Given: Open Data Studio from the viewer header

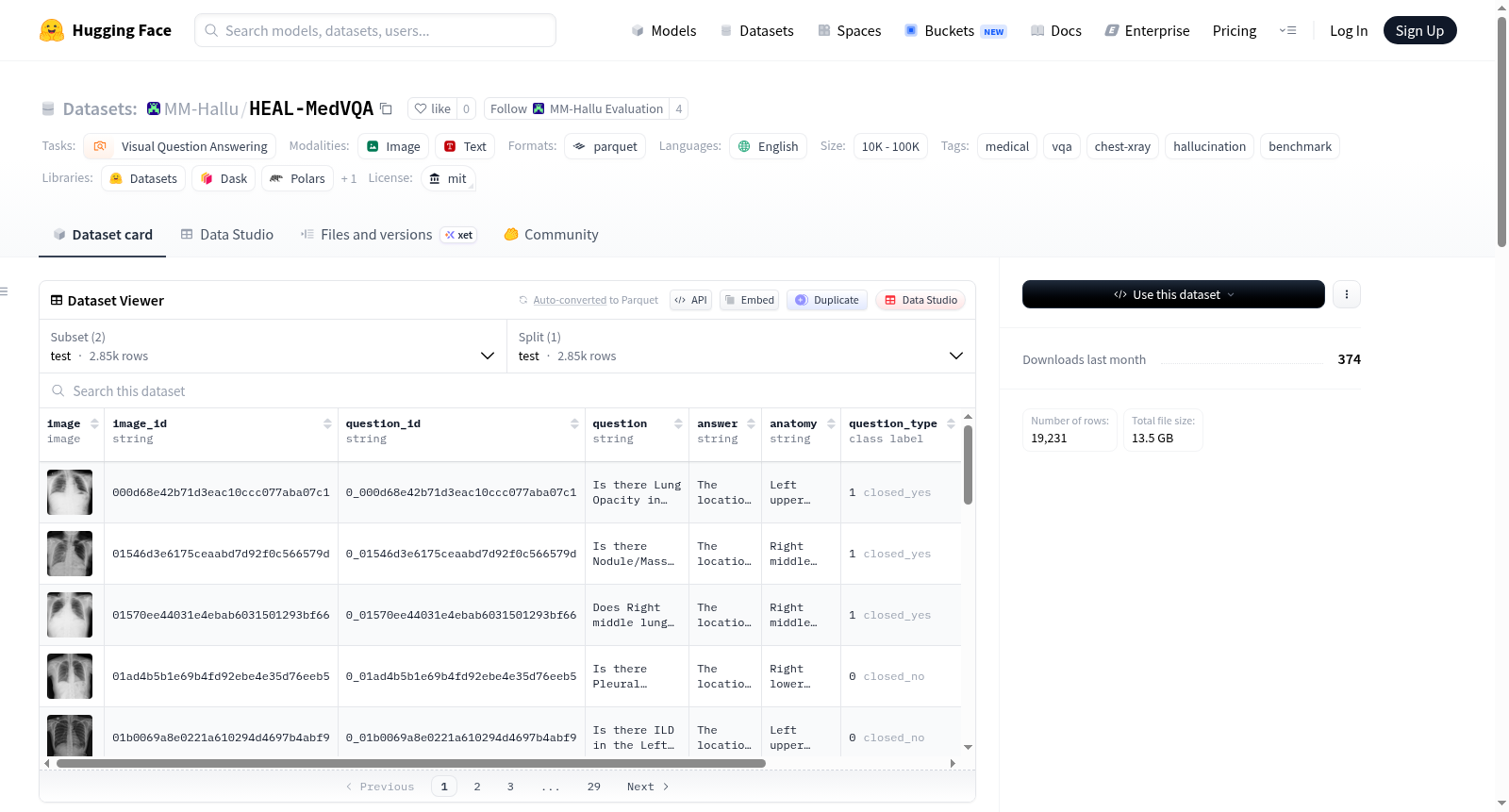Looking at the screenshot, I should pos(920,300).
